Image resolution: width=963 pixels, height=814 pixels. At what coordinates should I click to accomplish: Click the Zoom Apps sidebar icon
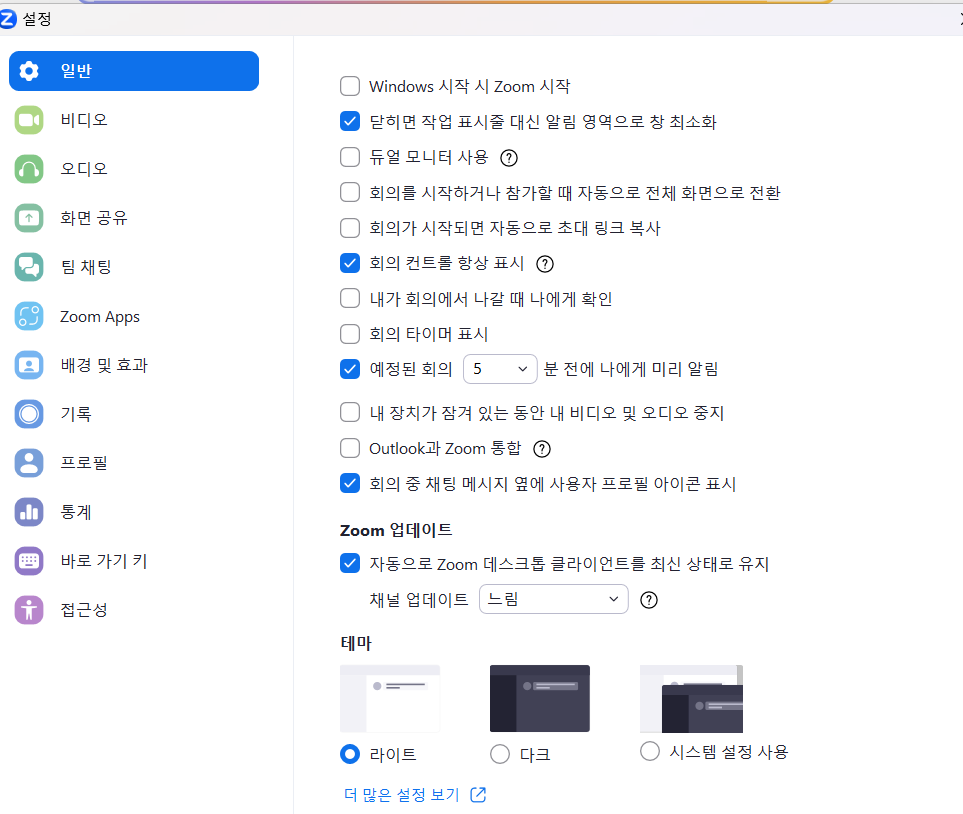coord(29,317)
